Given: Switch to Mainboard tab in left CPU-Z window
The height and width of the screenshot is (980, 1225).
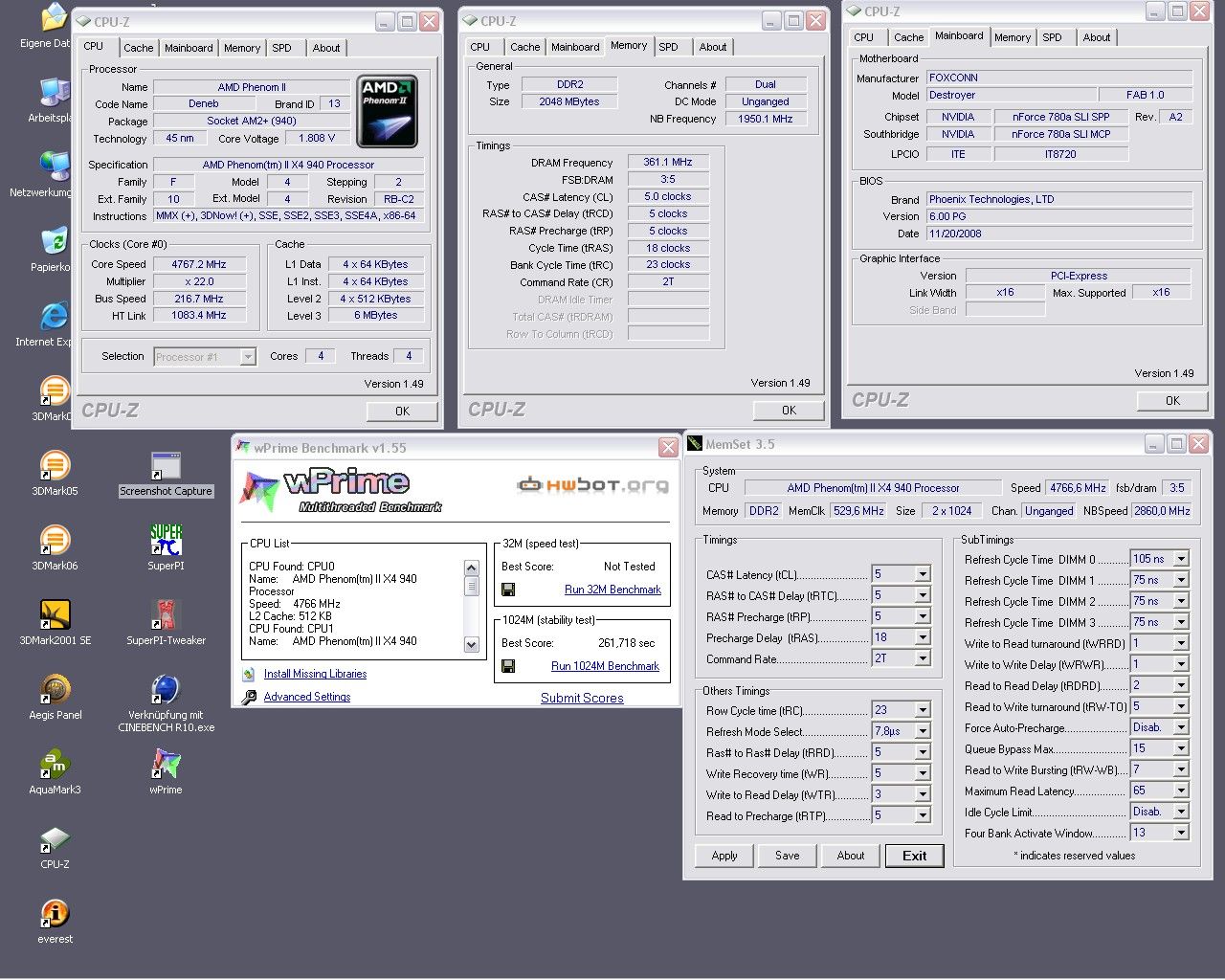Looking at the screenshot, I should point(189,48).
